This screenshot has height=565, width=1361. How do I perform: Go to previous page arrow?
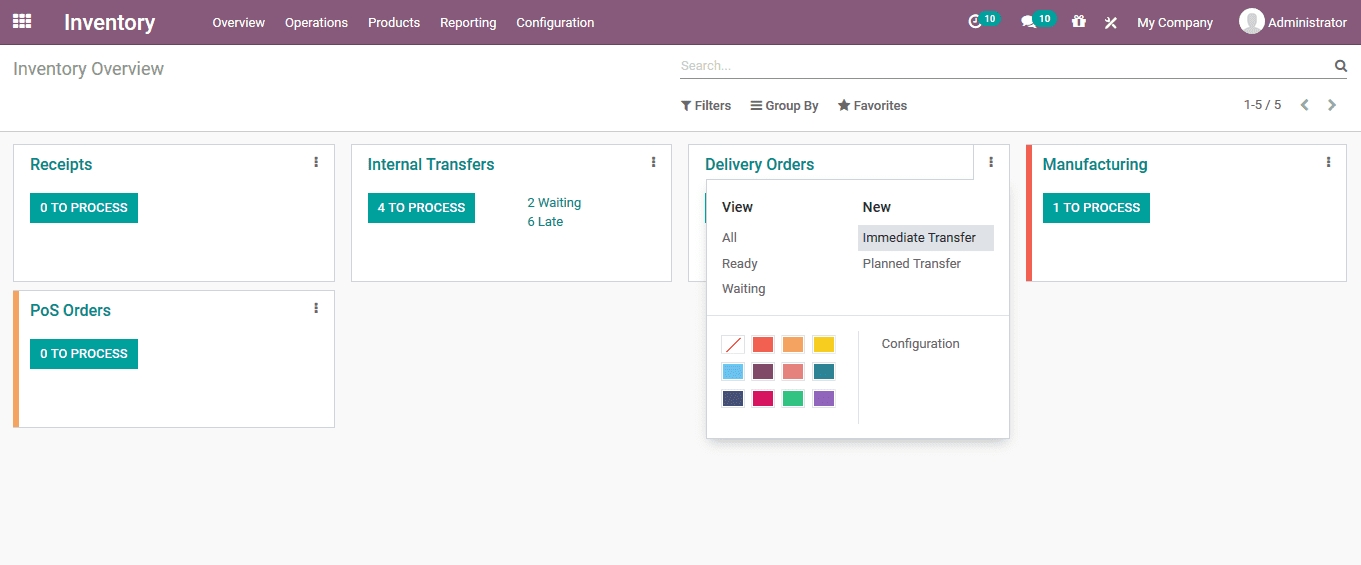pos(1304,105)
